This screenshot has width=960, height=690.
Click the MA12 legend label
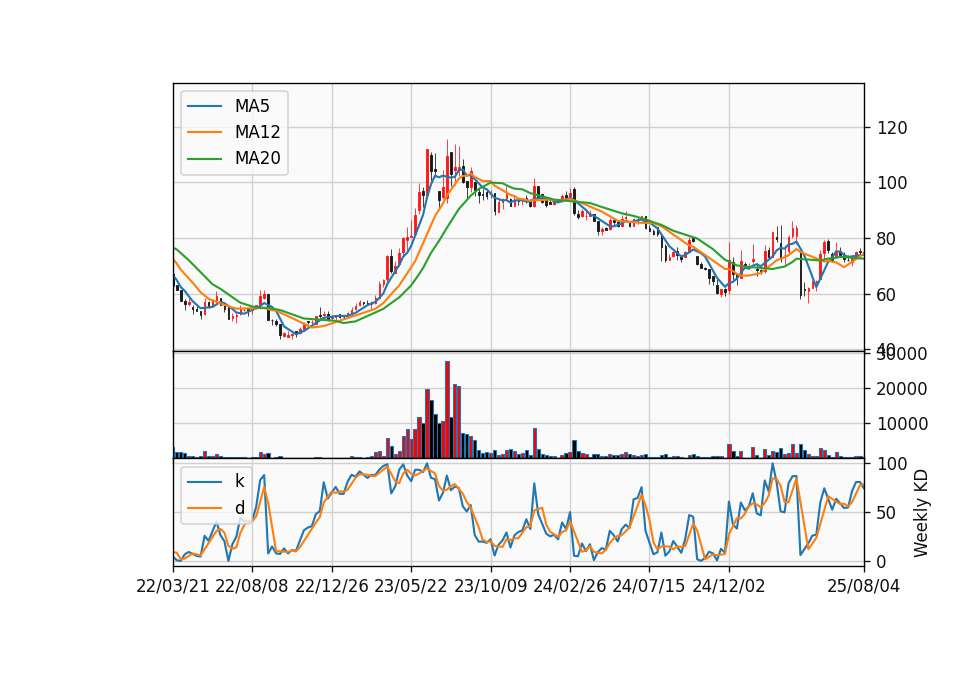click(x=257, y=132)
